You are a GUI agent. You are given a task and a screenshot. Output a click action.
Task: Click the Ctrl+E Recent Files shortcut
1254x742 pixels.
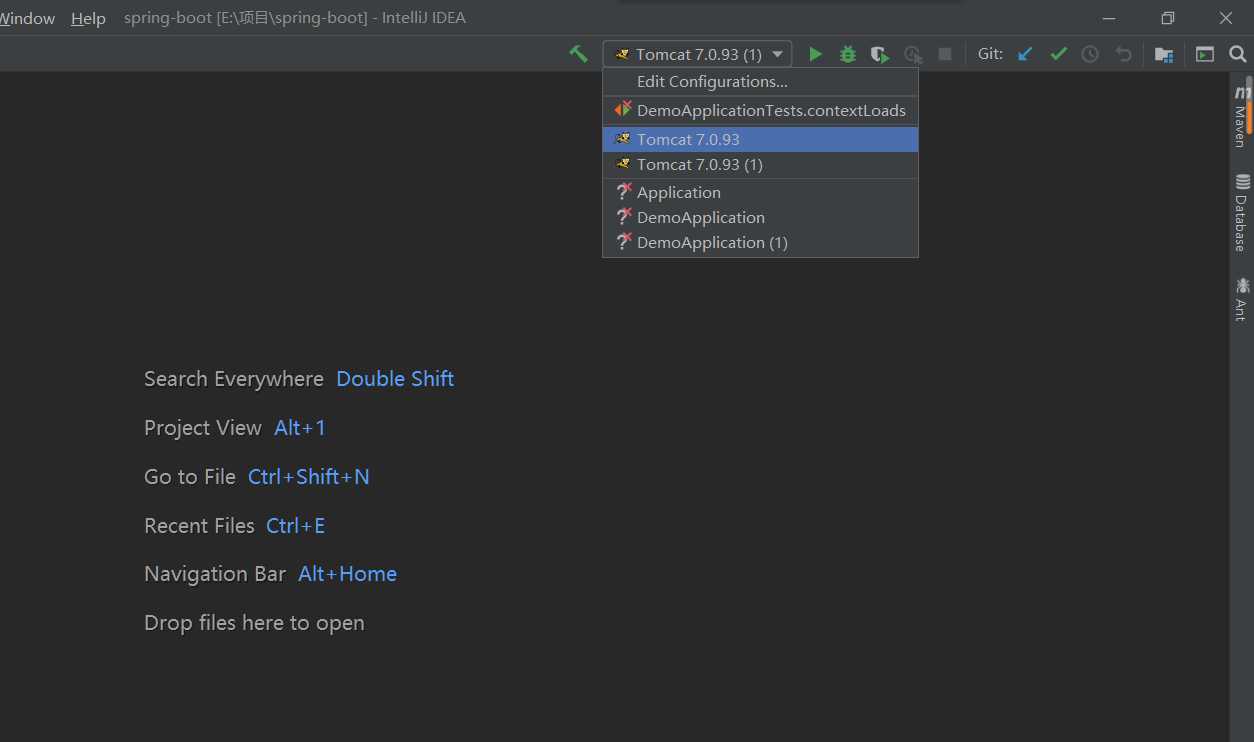(295, 526)
